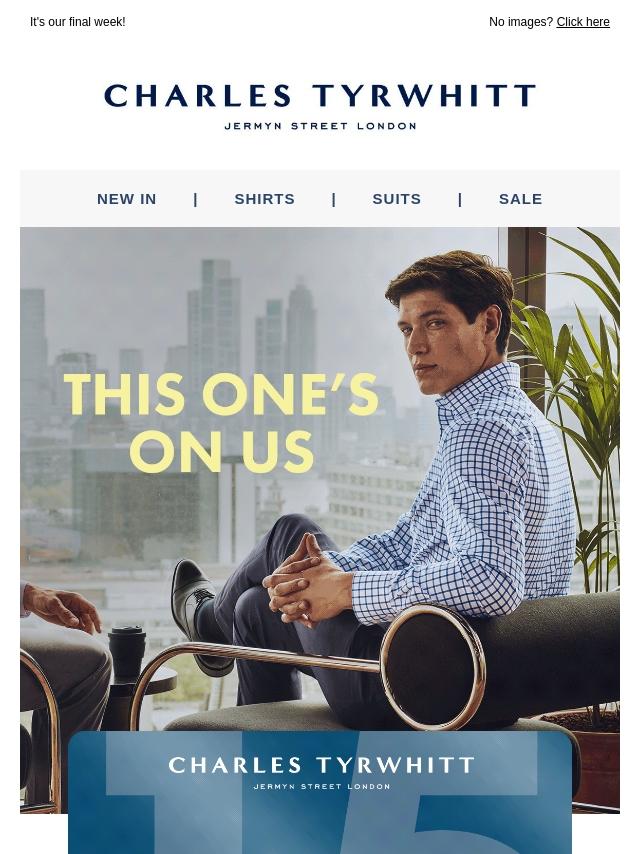The image size is (640, 854).
Task: Click the round chrome chair armrest
Action: click(x=433, y=667)
